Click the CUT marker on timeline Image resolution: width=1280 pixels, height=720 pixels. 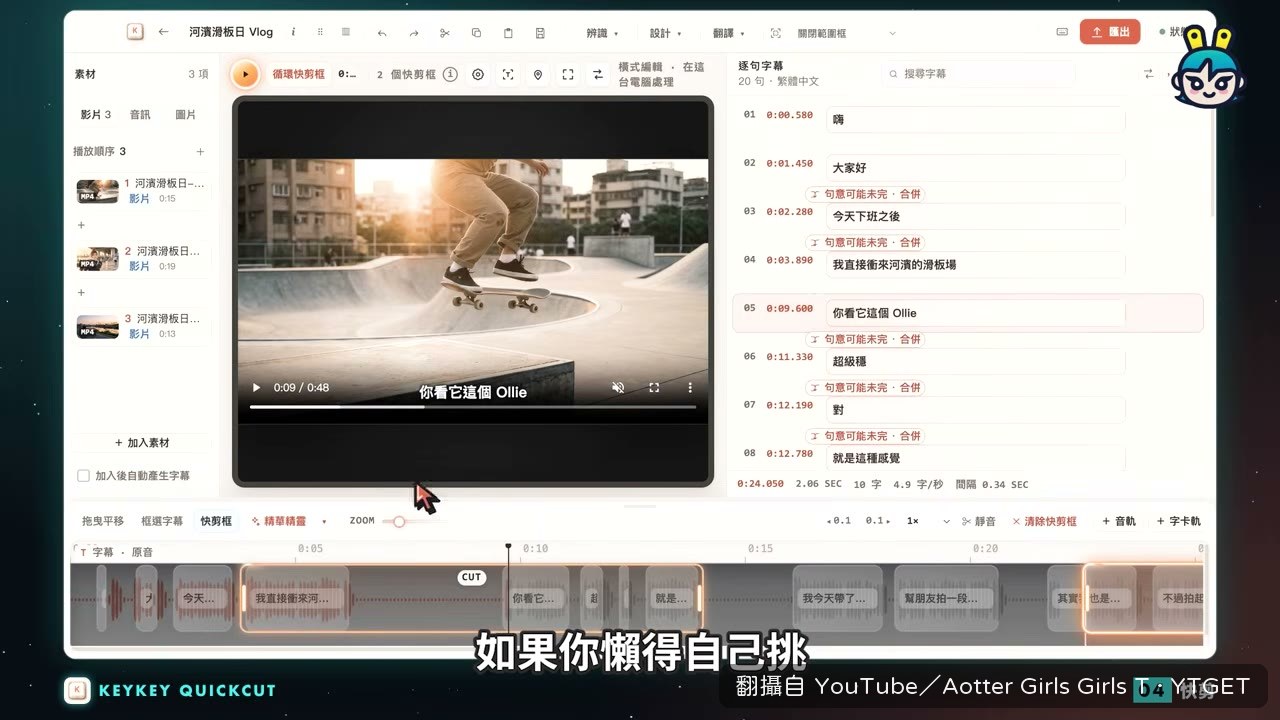(471, 577)
